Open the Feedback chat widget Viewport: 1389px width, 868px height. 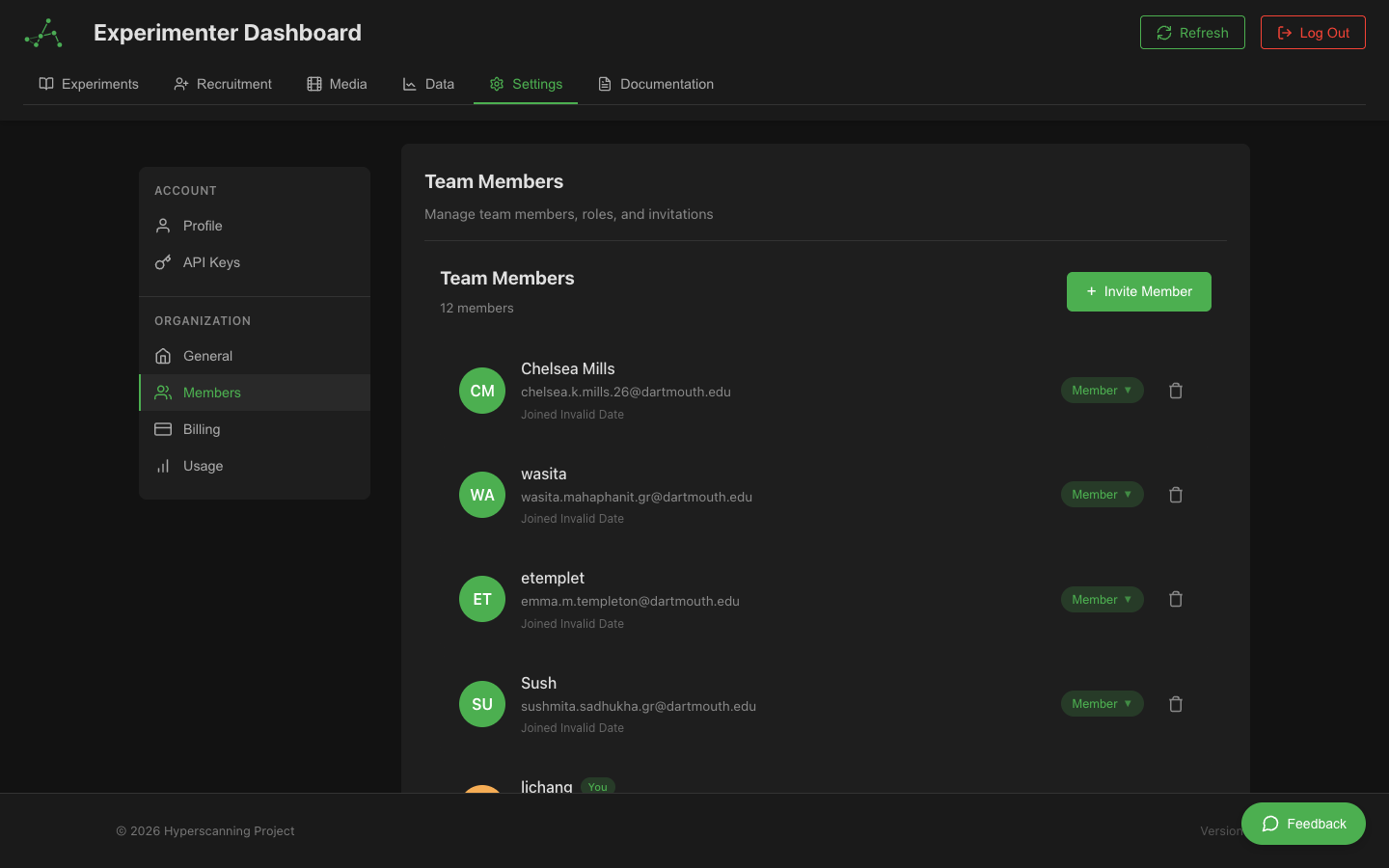(1303, 824)
